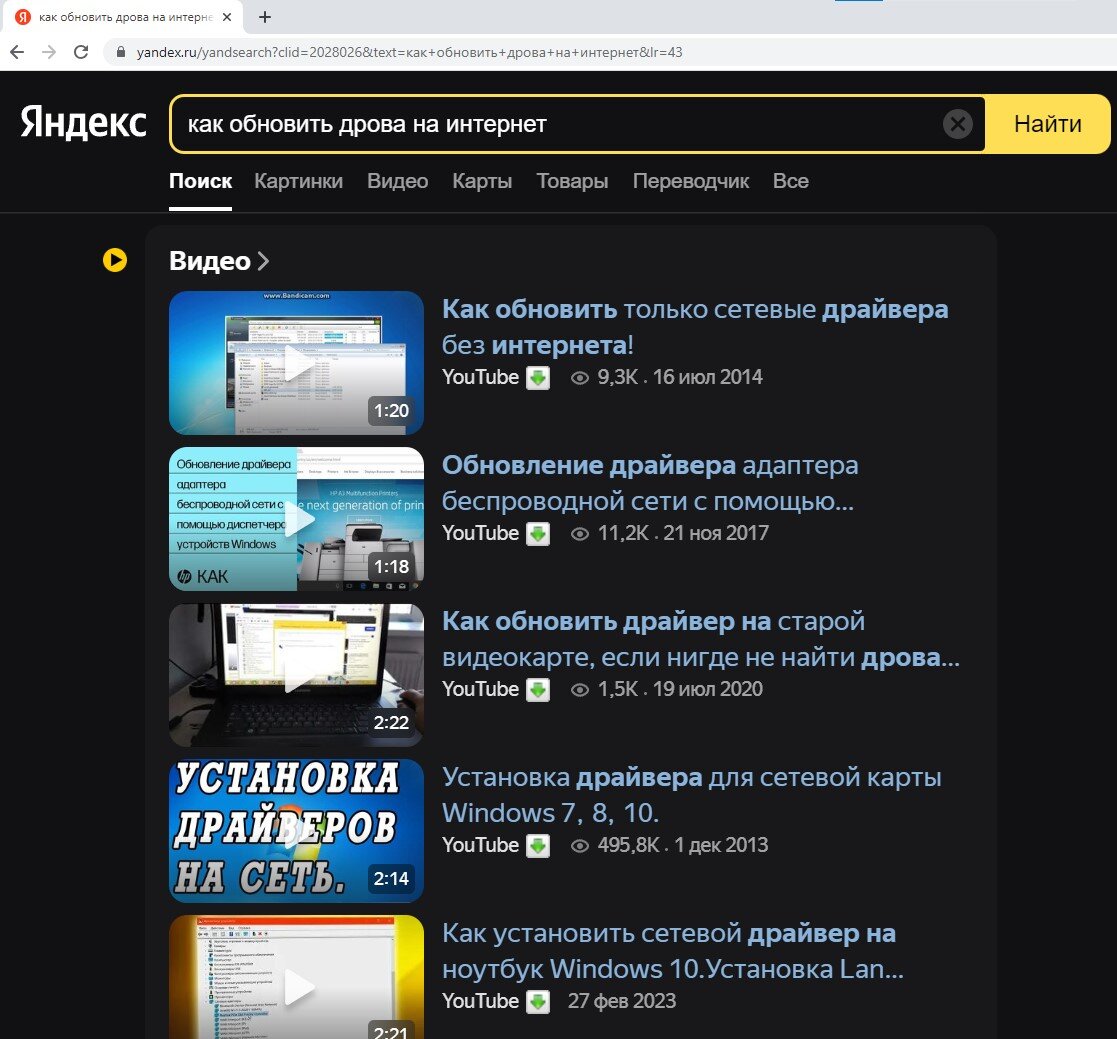Open a new browser tab with plus

point(265,17)
